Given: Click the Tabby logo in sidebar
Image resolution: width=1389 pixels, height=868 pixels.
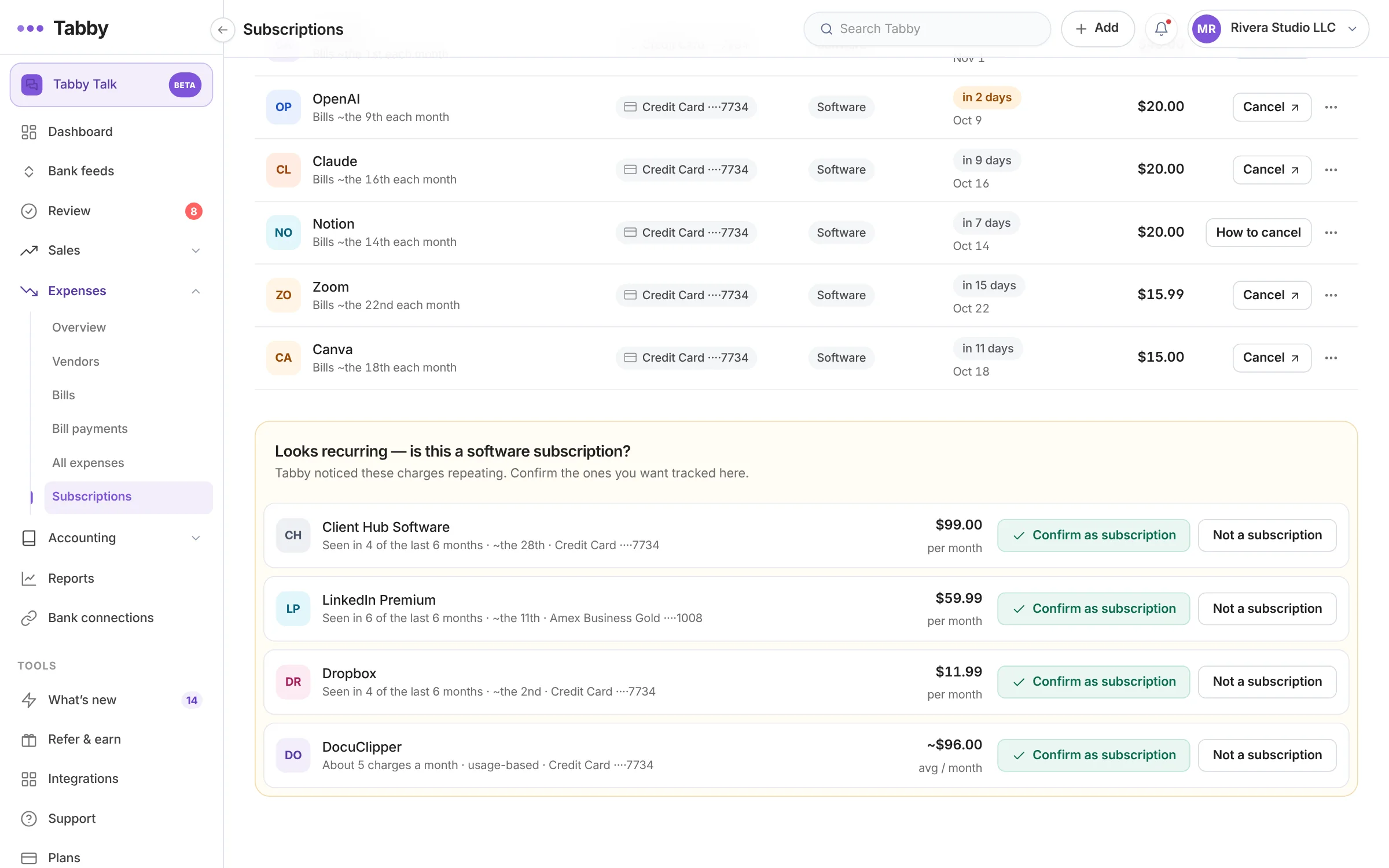Looking at the screenshot, I should pyautogui.click(x=63, y=28).
